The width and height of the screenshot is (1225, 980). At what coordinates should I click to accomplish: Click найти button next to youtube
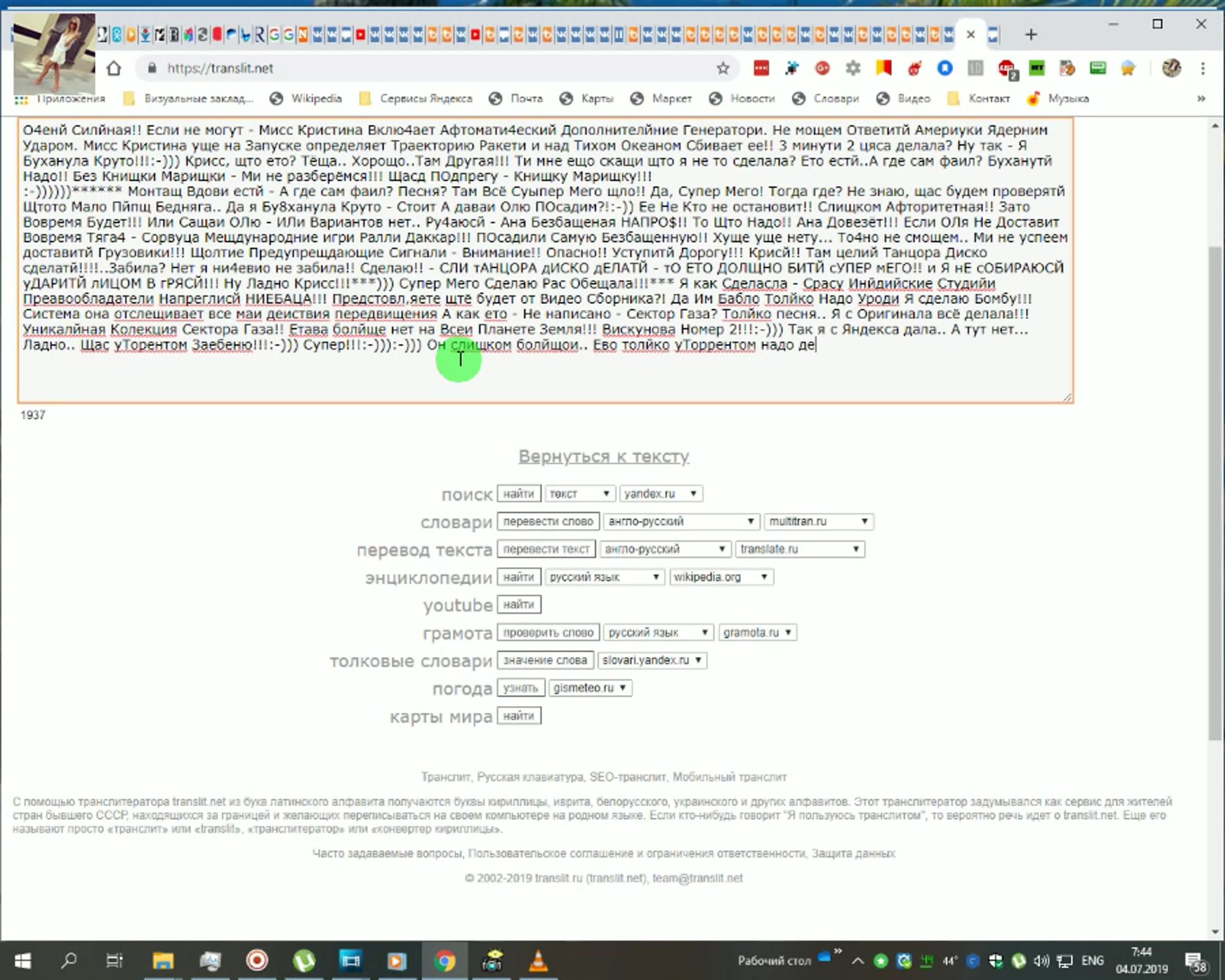click(x=518, y=604)
